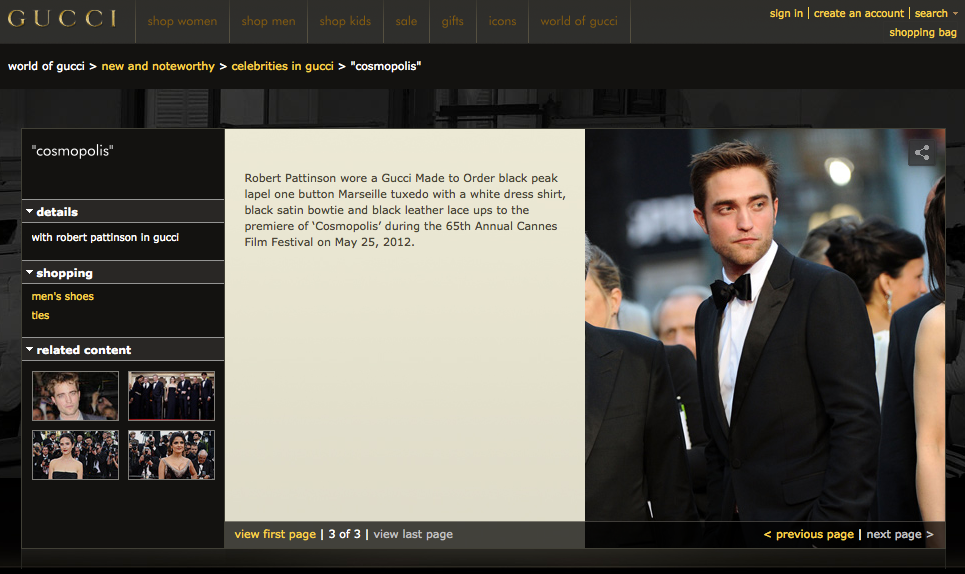The height and width of the screenshot is (574, 965).
Task: Open the gifts menu
Action: coord(452,22)
